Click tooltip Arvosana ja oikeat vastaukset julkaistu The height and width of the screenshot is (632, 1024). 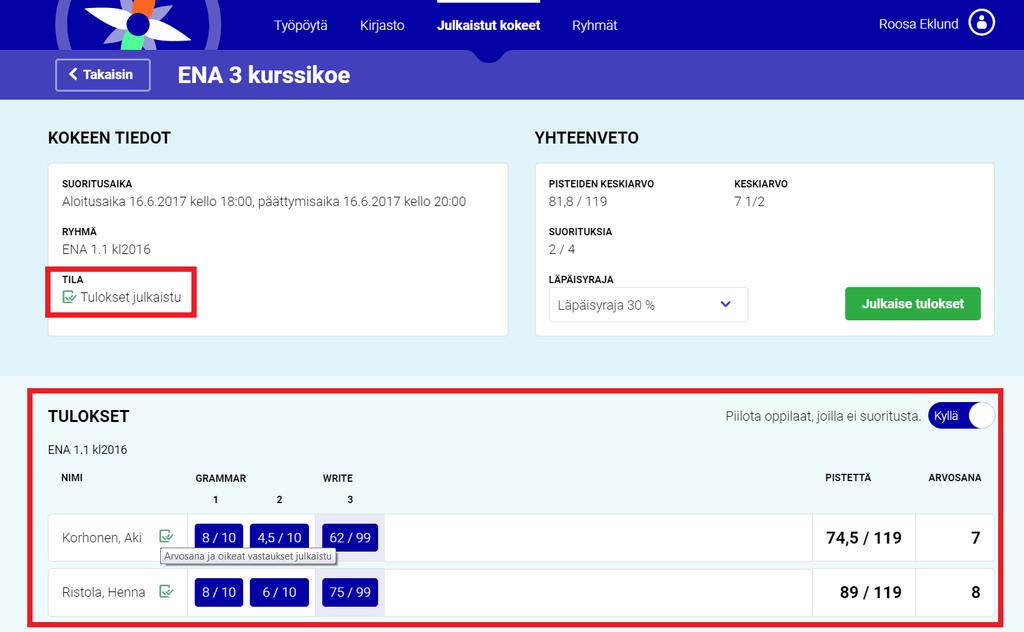click(248, 556)
